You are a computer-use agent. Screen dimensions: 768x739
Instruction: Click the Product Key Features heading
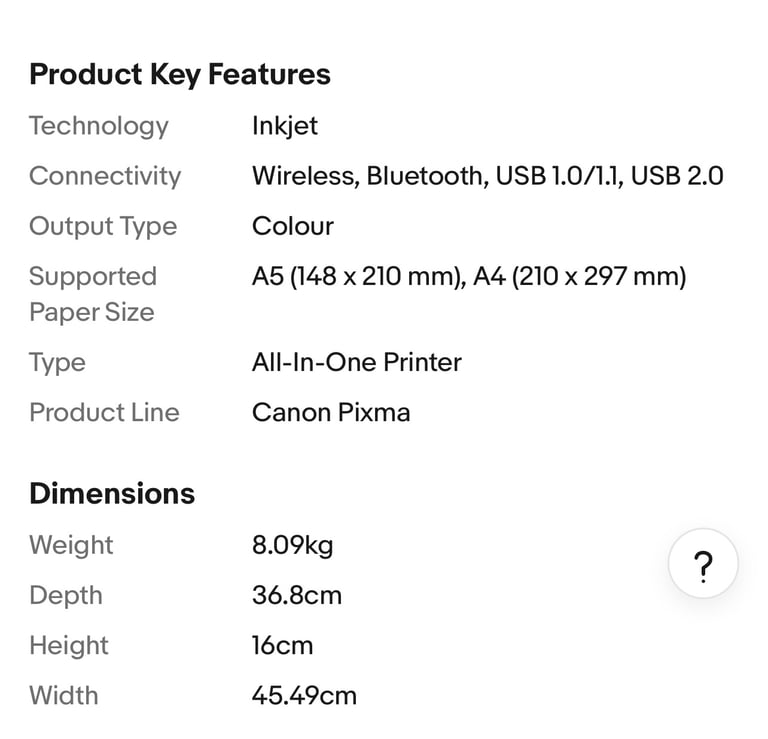point(180,74)
